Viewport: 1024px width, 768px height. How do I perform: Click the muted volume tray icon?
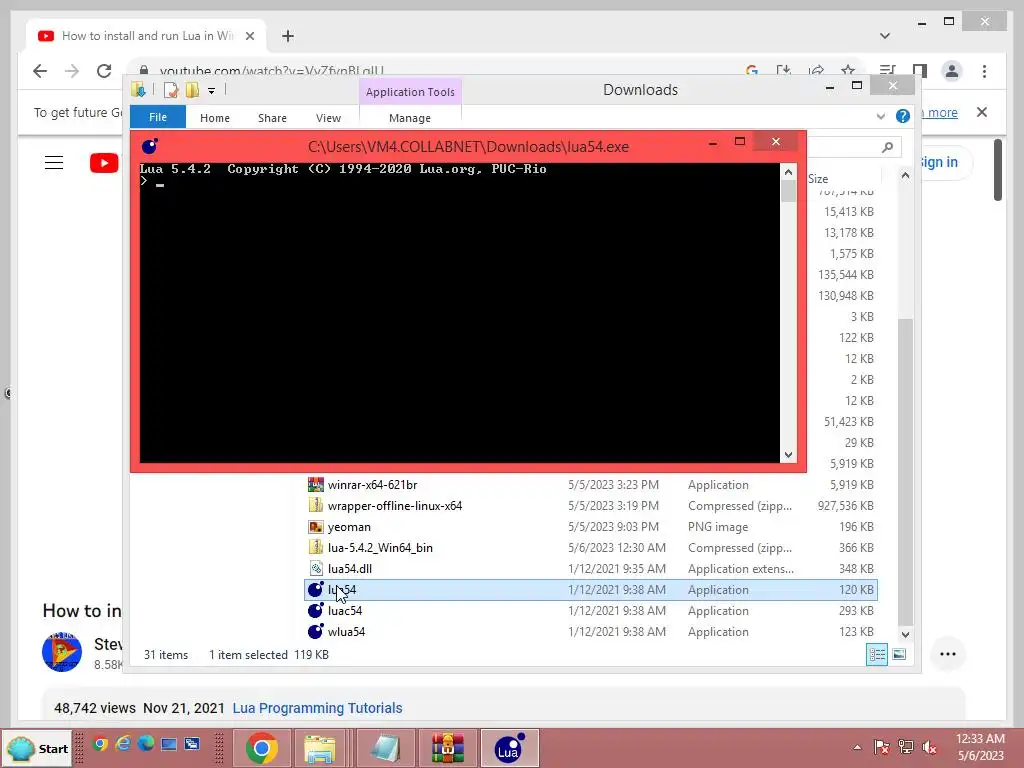929,747
